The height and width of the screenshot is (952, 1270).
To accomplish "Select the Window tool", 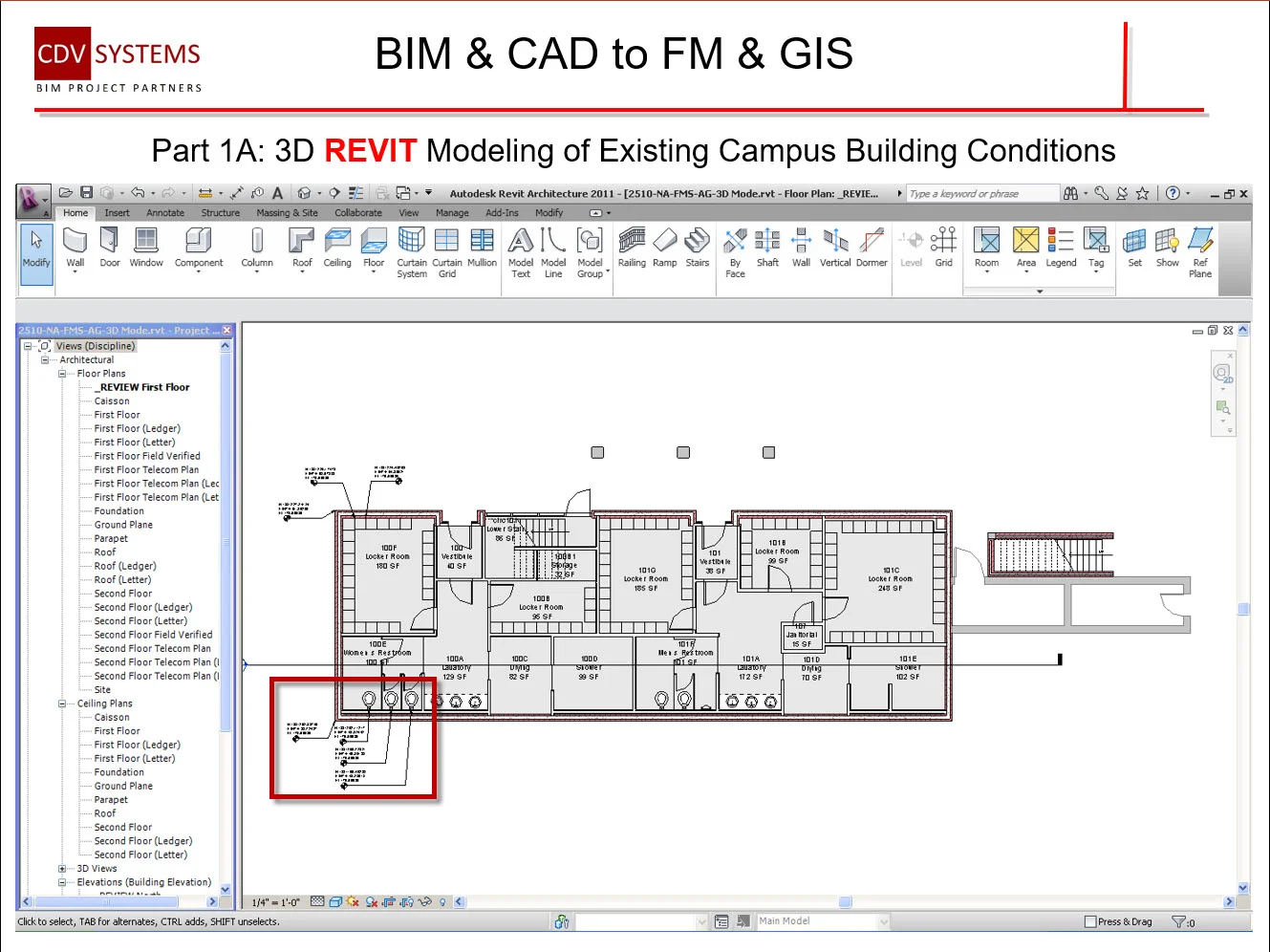I will tap(146, 247).
